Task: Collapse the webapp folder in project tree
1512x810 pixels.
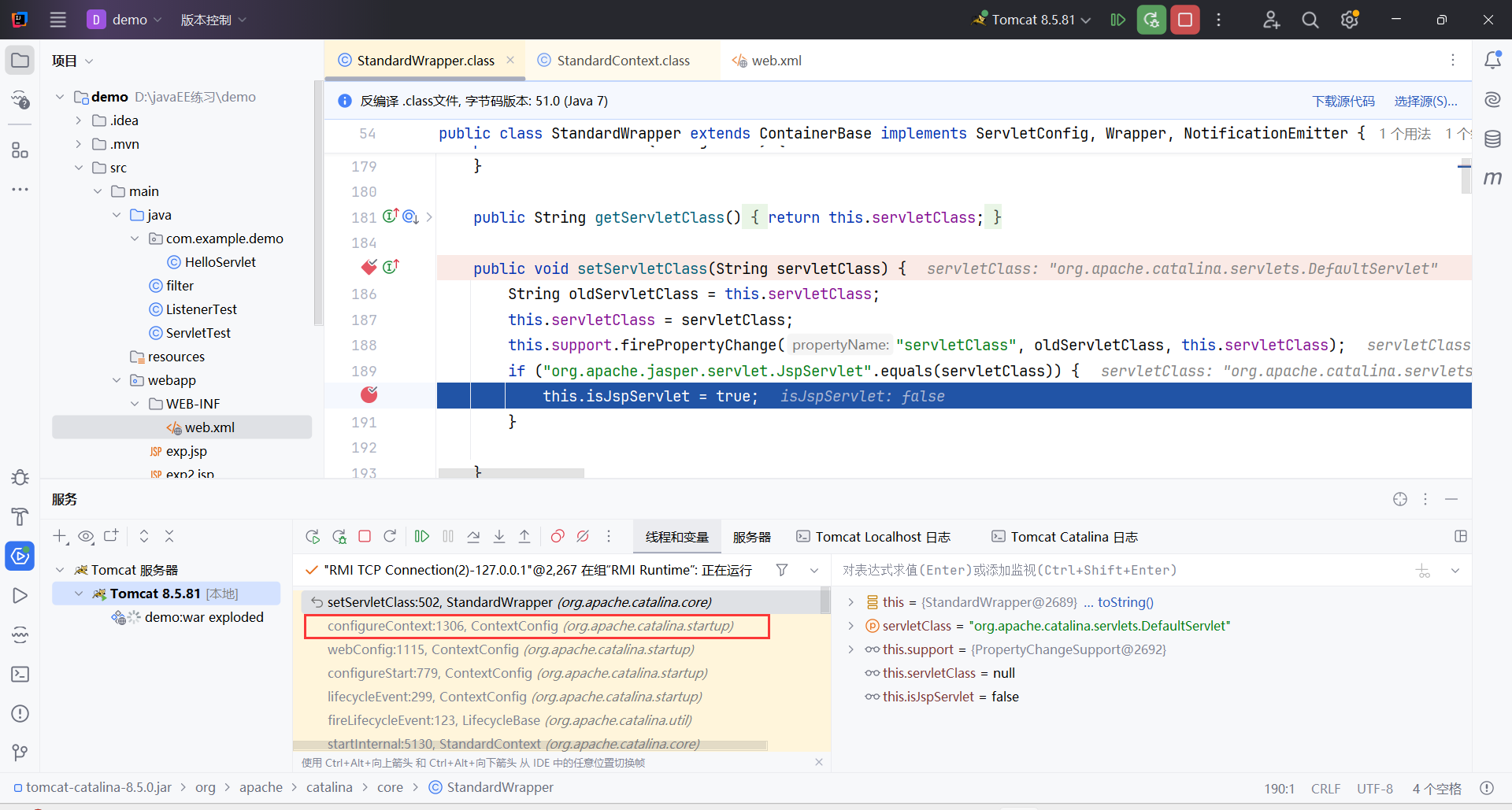Action: [117, 380]
